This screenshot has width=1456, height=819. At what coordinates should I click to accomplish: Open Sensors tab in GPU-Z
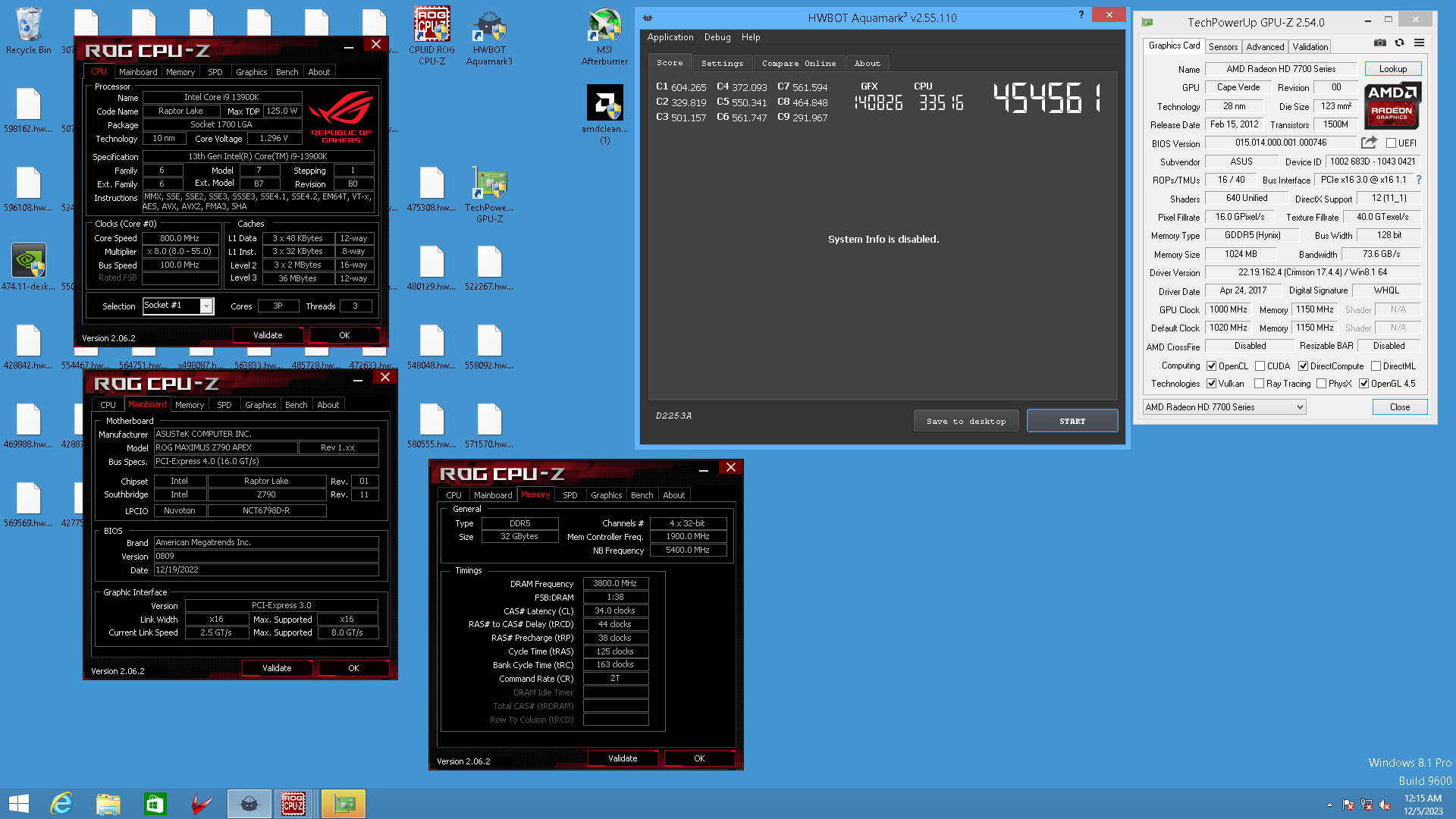[x=1222, y=46]
